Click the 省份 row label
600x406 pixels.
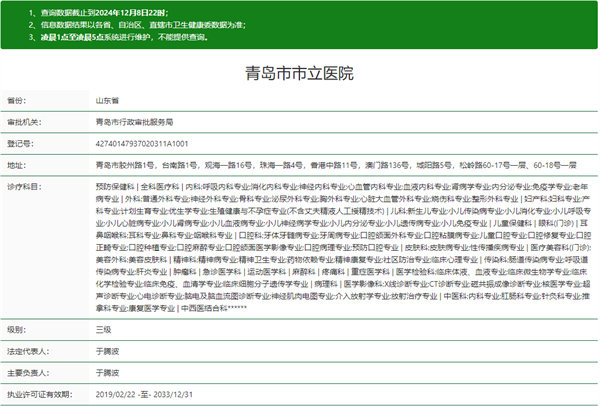17,101
